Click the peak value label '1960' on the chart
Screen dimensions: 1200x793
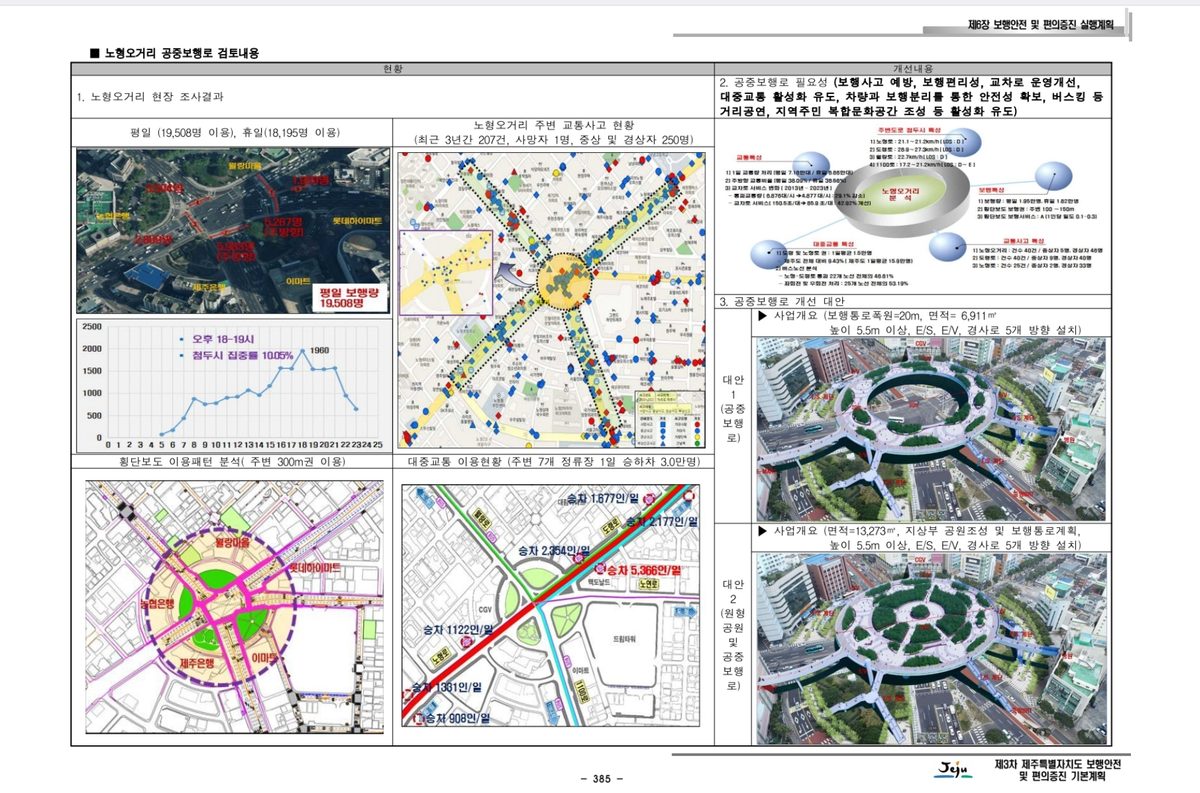tap(320, 351)
